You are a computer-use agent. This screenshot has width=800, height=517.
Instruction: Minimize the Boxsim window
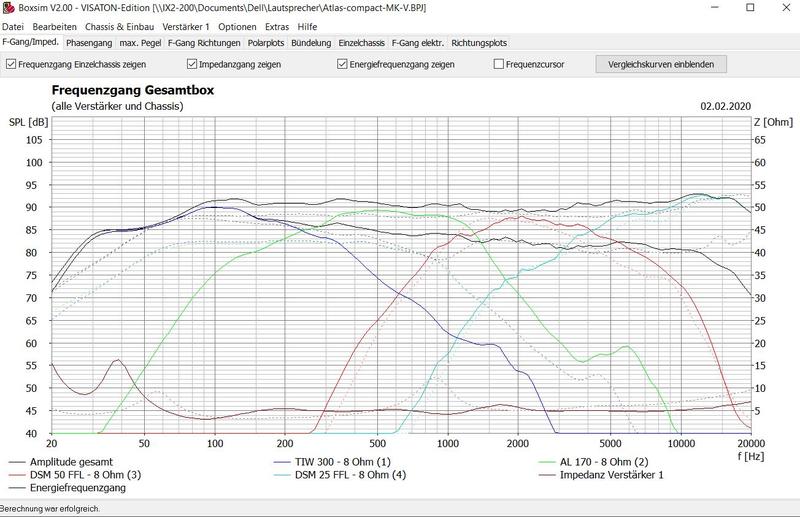point(715,8)
